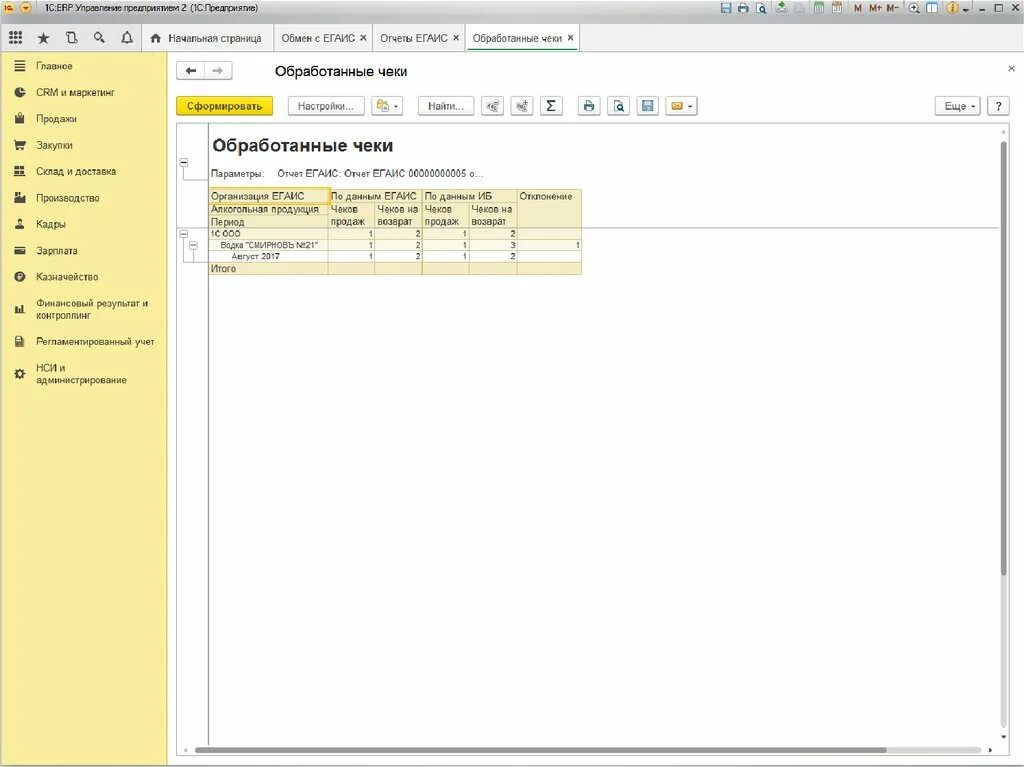The height and width of the screenshot is (767, 1024).
Task: Open the Кадры section
Action: tap(50, 224)
